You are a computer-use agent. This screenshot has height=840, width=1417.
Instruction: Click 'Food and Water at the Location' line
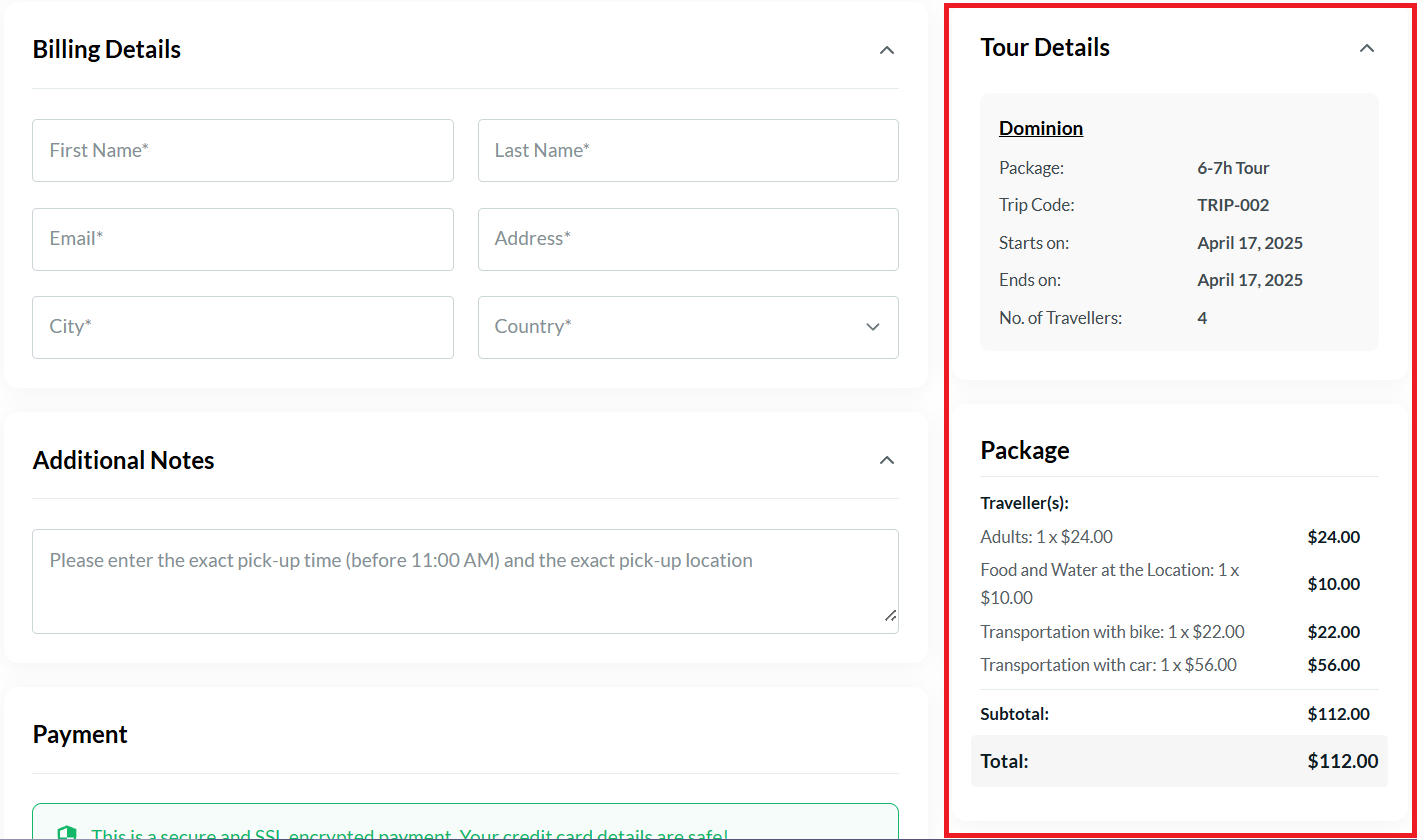point(1110,584)
